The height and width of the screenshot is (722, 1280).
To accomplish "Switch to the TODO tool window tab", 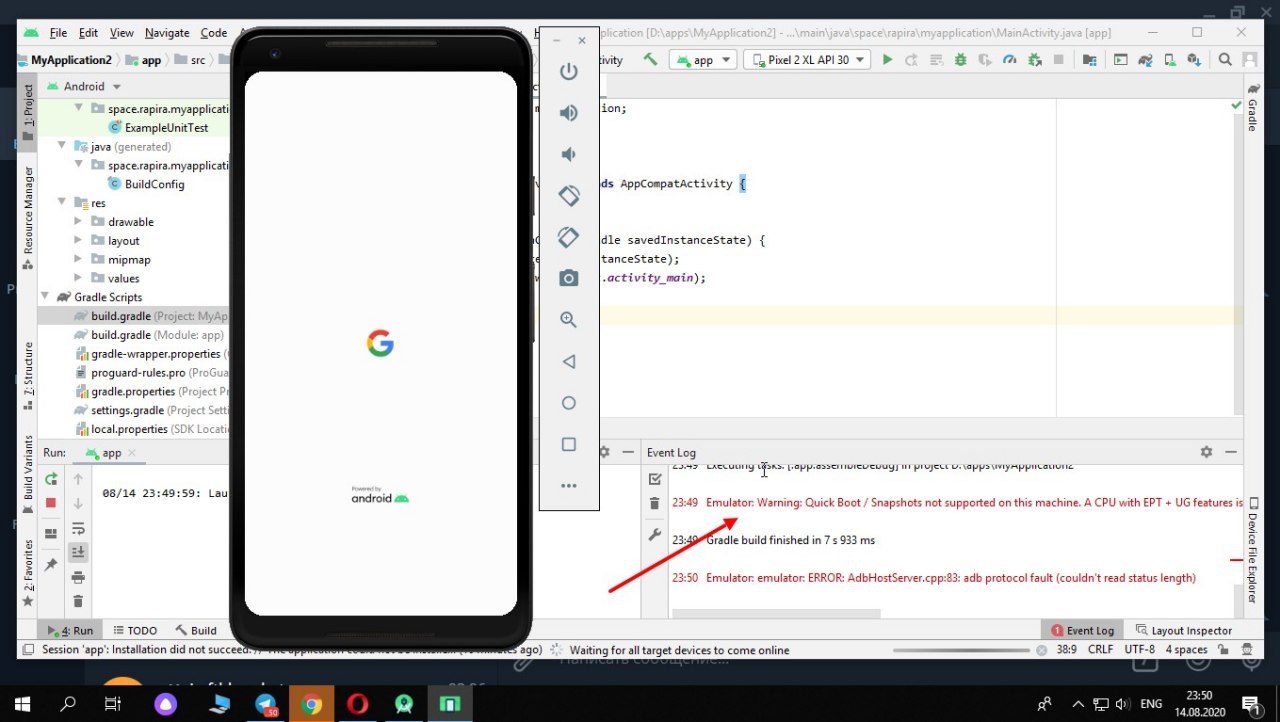I will [x=135, y=630].
